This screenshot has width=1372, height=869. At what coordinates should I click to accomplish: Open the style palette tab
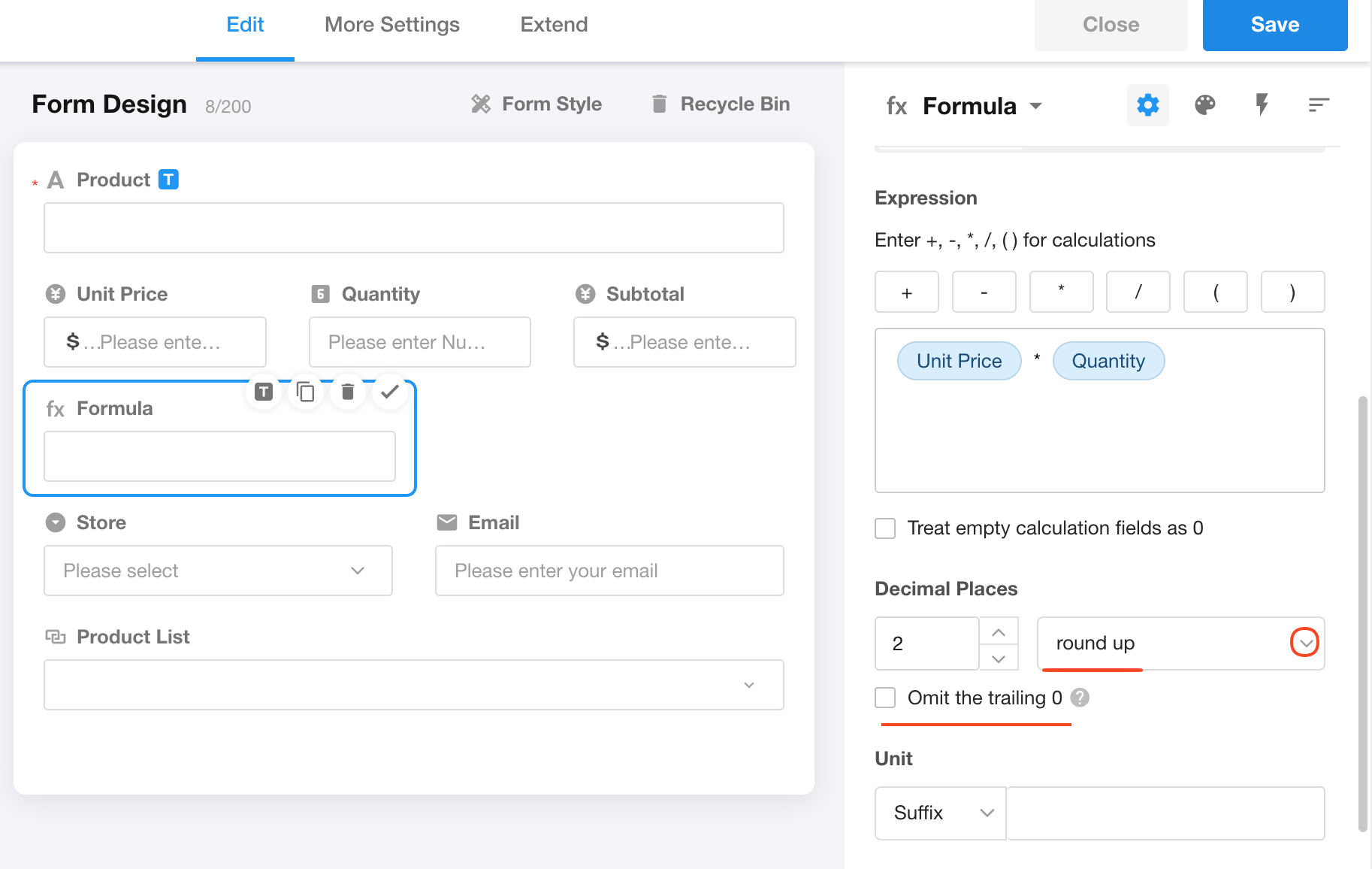(x=1204, y=105)
